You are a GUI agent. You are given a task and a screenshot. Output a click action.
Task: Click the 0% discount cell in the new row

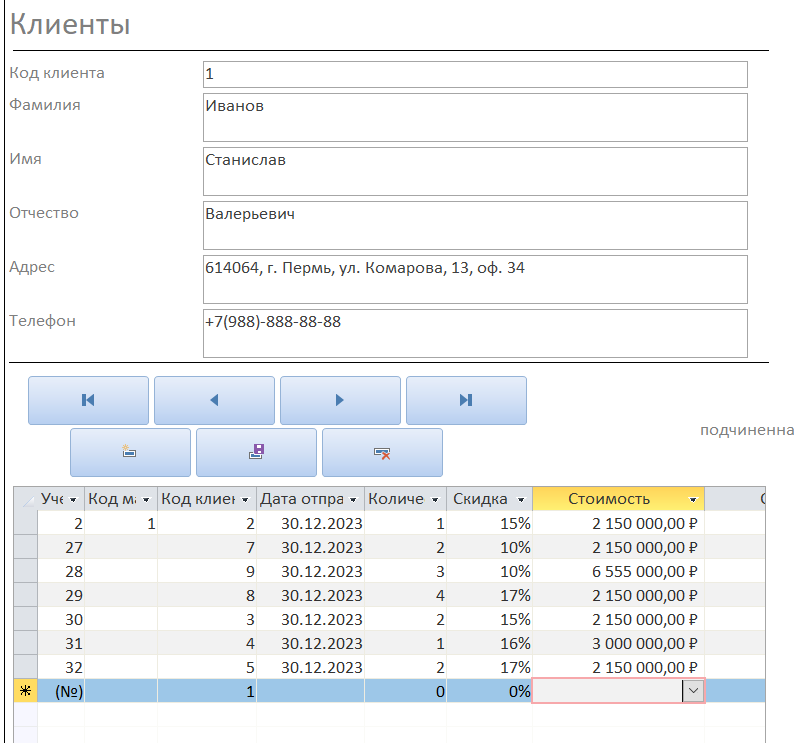pyautogui.click(x=490, y=691)
